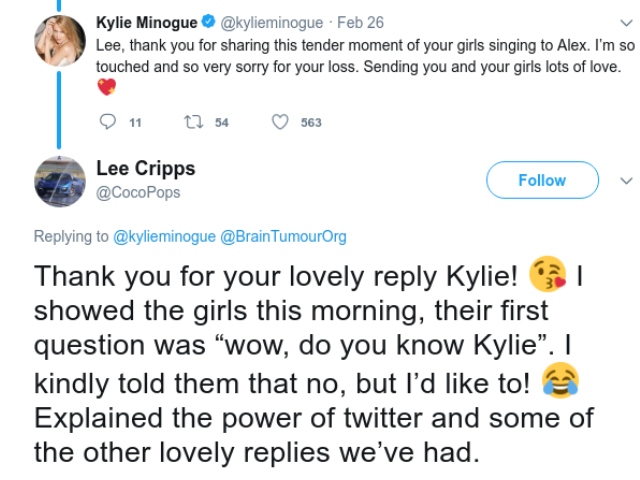Screen dimensions: 640x480
Task: Open the Kylie Minogue display name link
Action: [x=146, y=22]
